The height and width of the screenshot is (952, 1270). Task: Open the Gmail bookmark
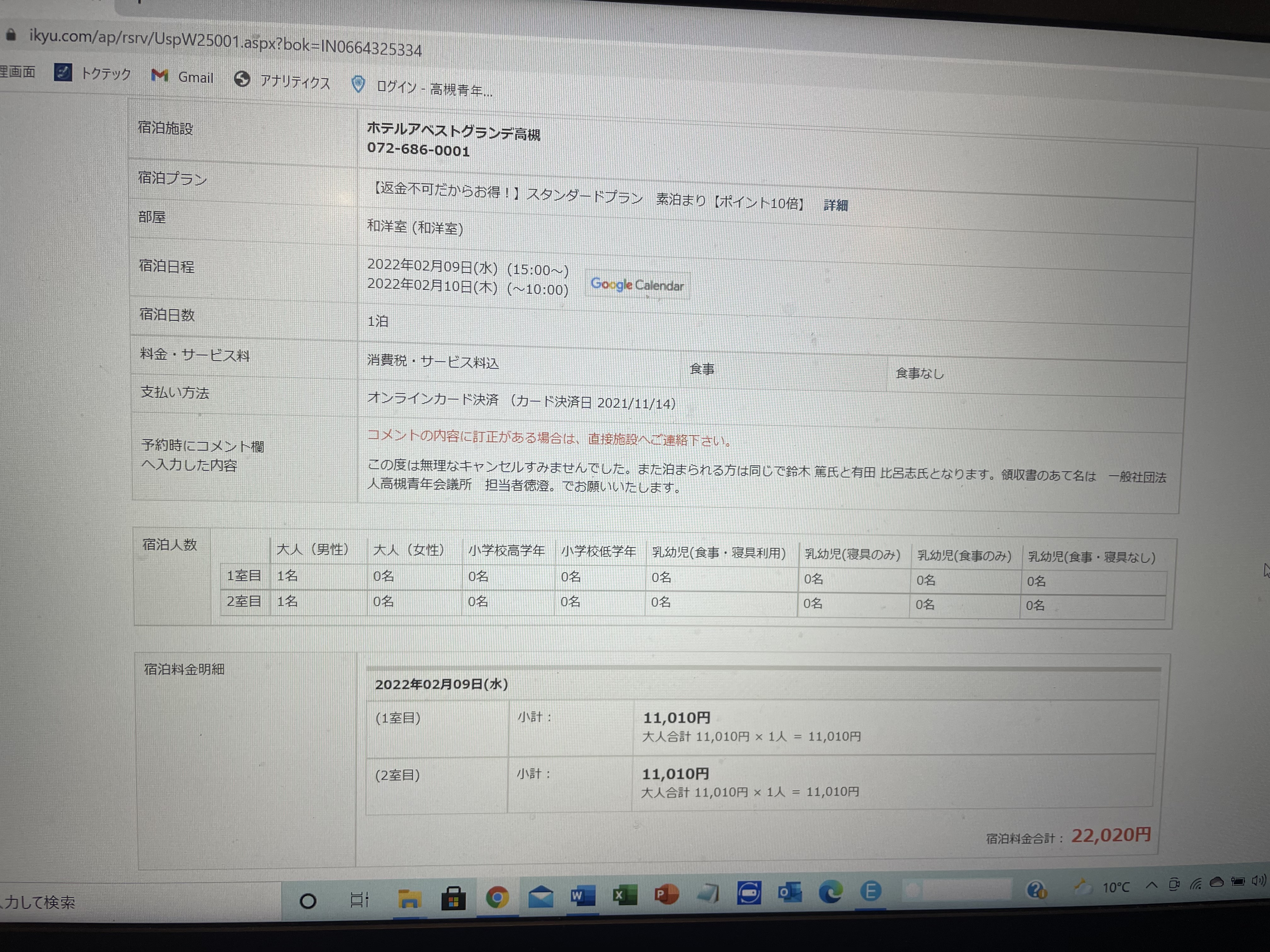click(182, 76)
